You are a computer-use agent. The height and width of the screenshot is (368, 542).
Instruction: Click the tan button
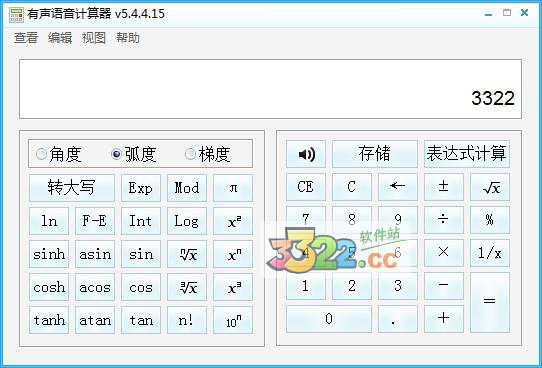point(141,320)
